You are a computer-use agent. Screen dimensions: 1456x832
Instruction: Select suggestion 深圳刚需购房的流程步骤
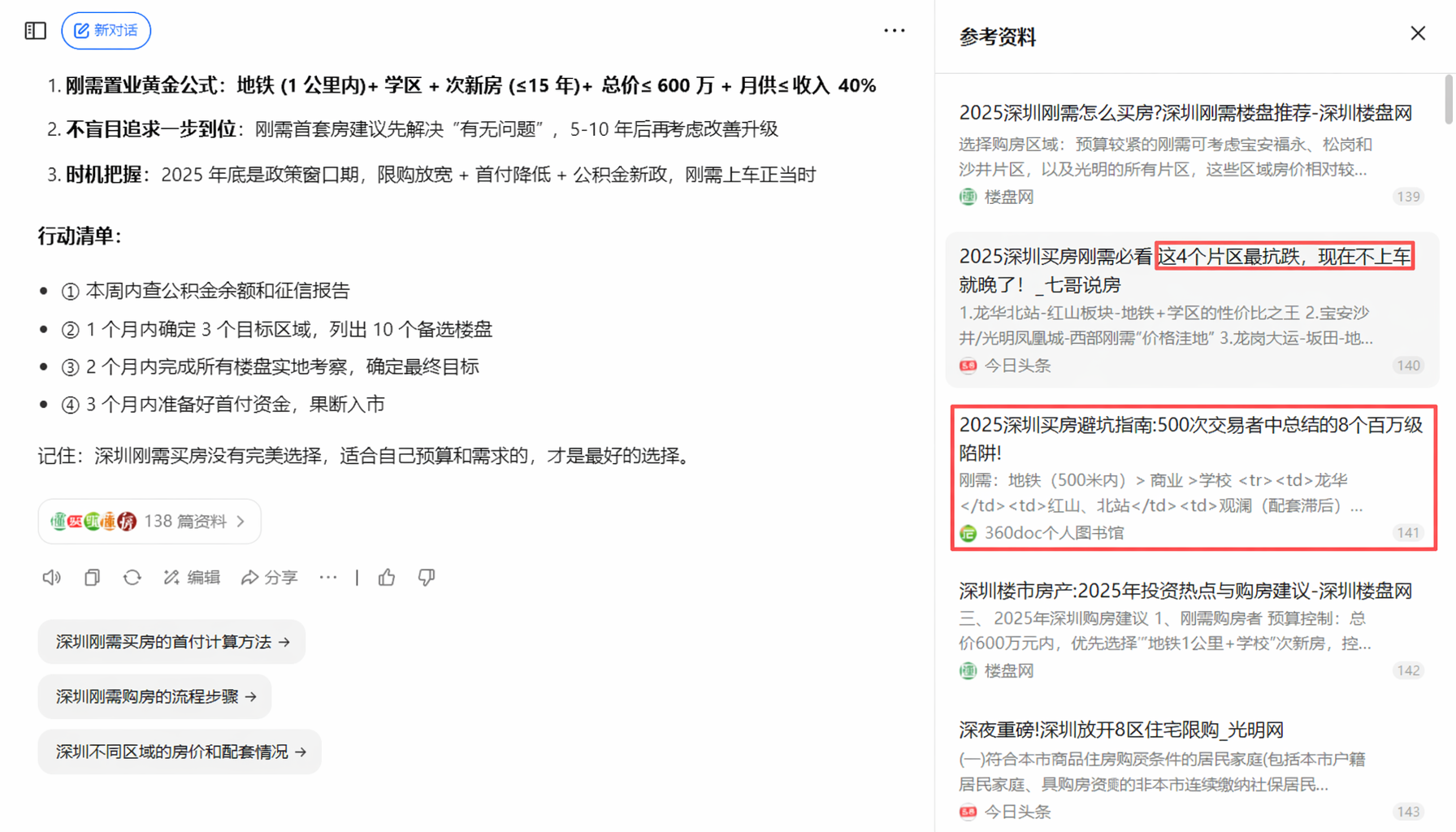coord(154,696)
